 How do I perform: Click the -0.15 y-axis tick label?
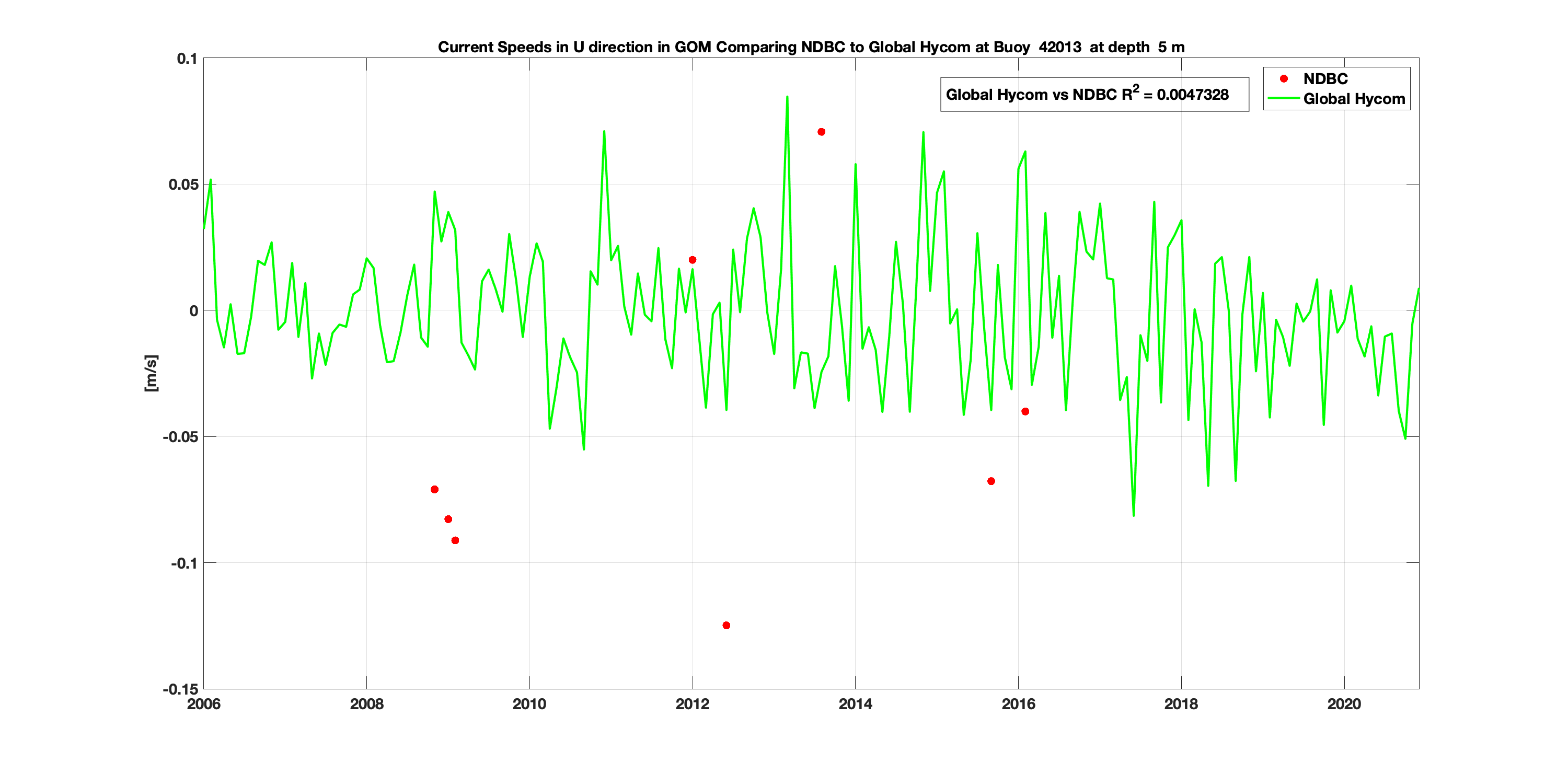coord(180,689)
